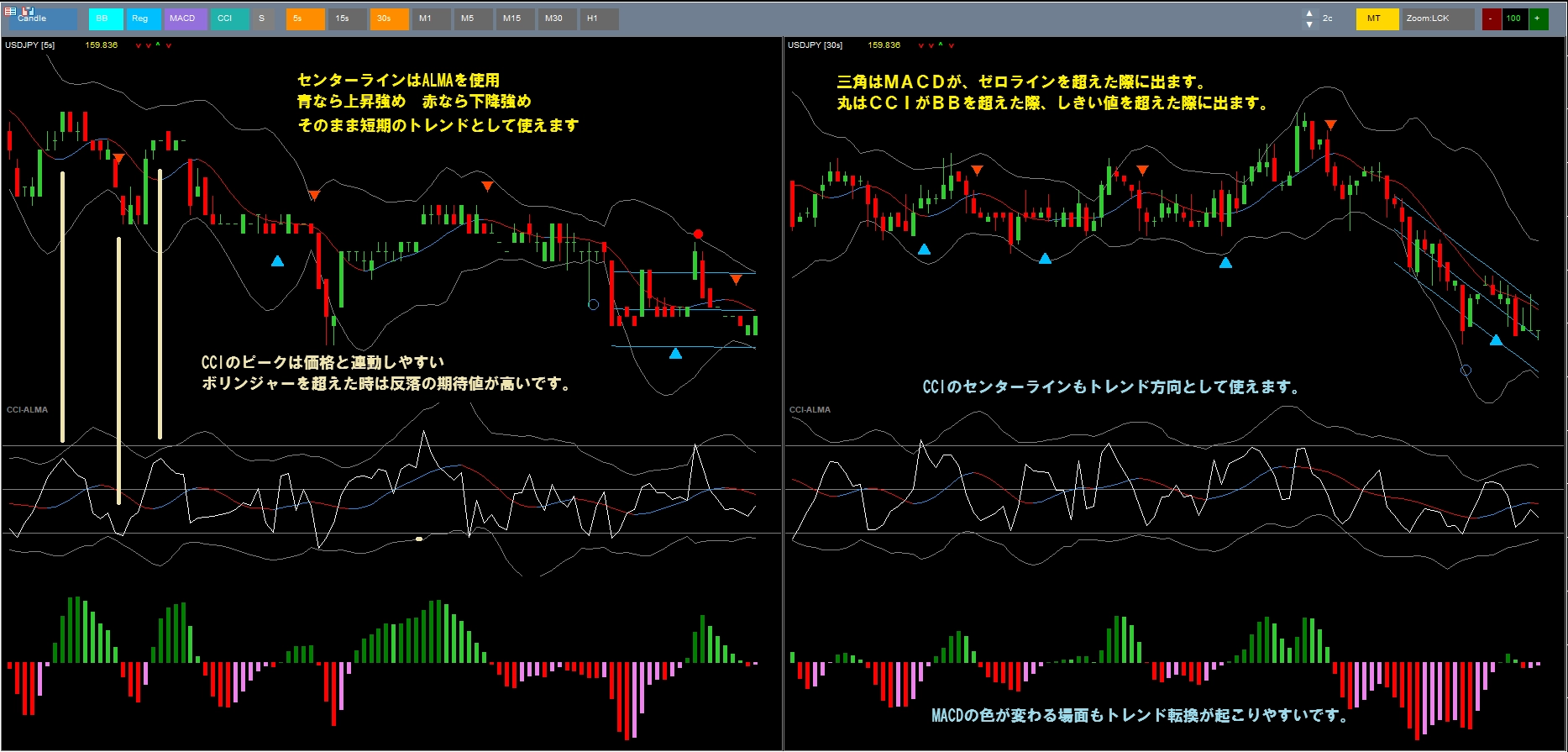Click the 2c chart count label

pos(1328,19)
